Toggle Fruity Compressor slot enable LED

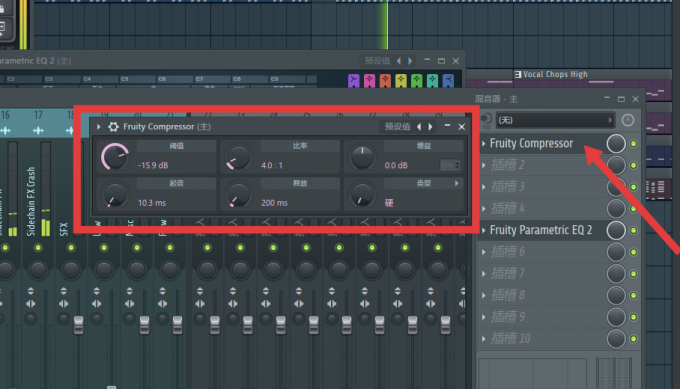tap(634, 144)
